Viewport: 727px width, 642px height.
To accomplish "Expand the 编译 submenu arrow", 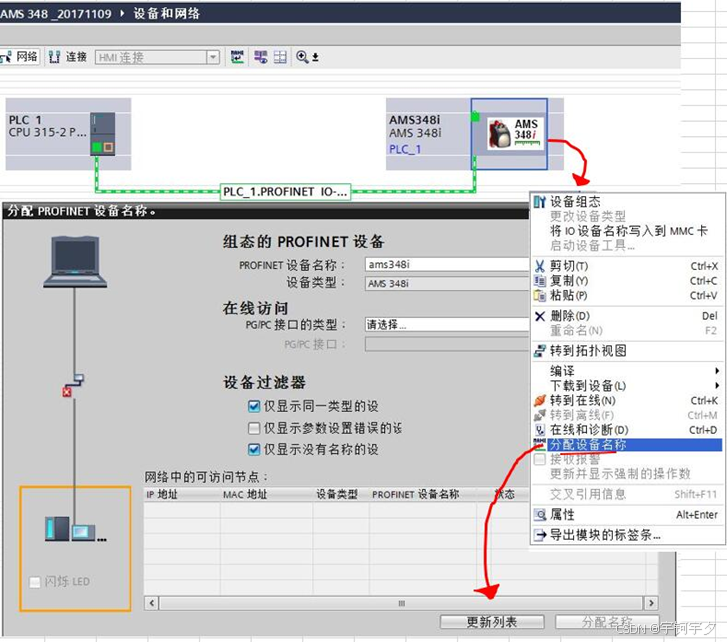I will pos(717,371).
